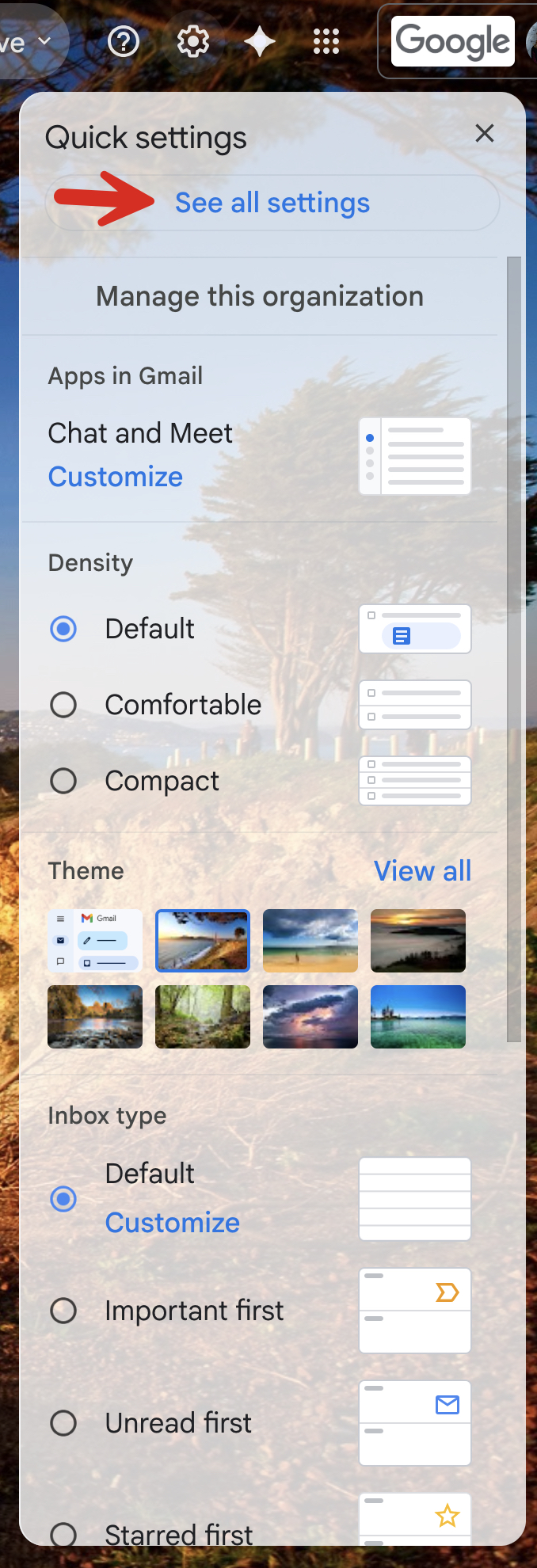
Task: Click the Chat and Meet layout preview icon
Action: pos(415,456)
